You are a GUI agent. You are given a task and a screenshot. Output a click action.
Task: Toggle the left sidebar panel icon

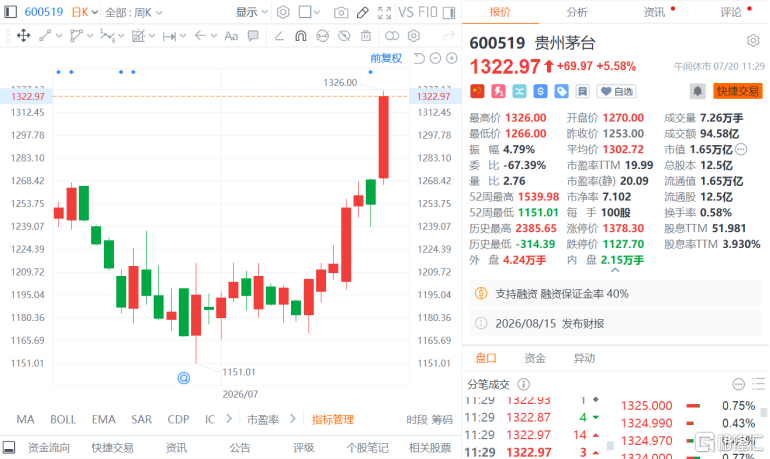[10, 12]
